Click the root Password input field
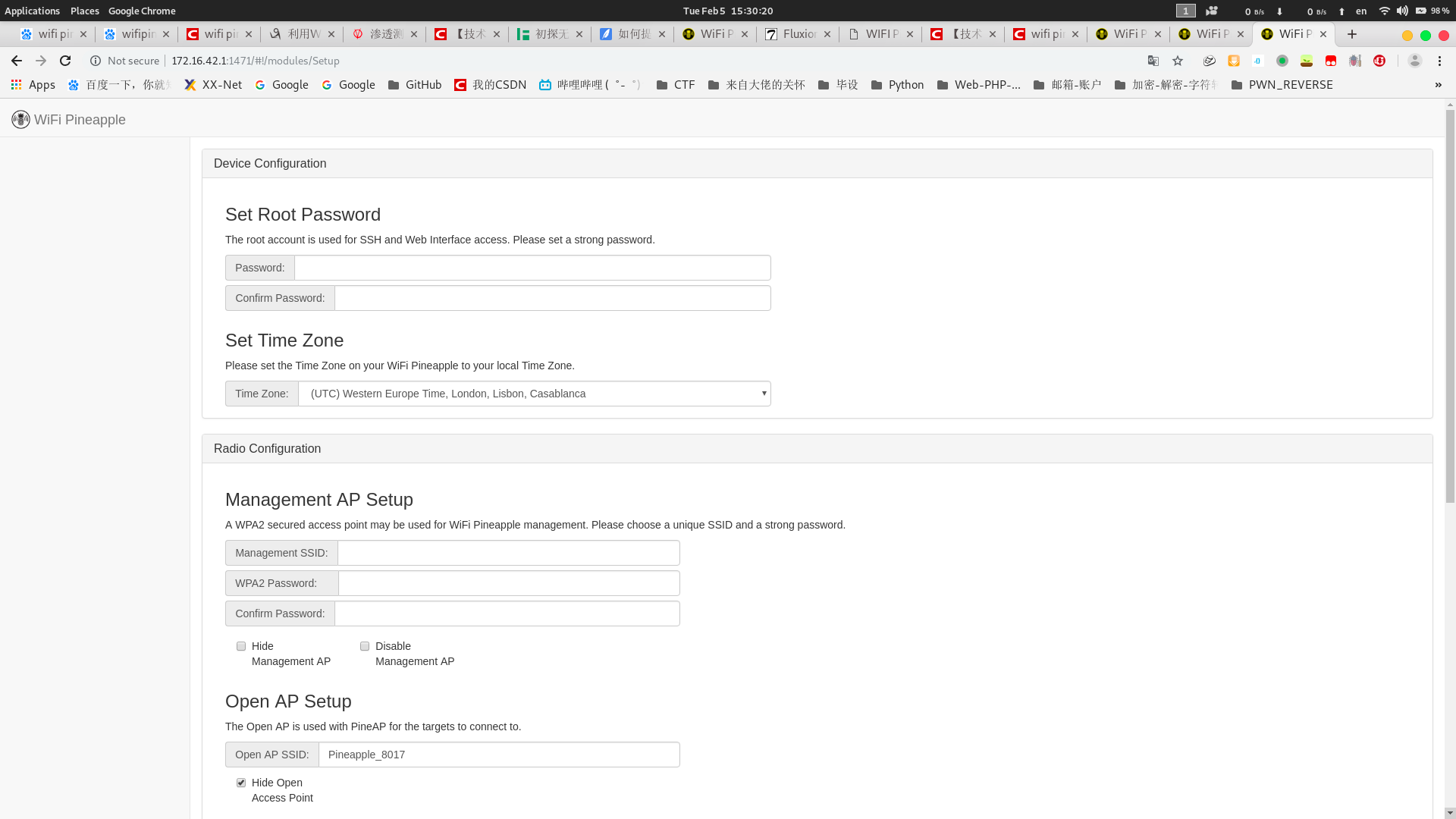The height and width of the screenshot is (819, 1456). point(532,268)
